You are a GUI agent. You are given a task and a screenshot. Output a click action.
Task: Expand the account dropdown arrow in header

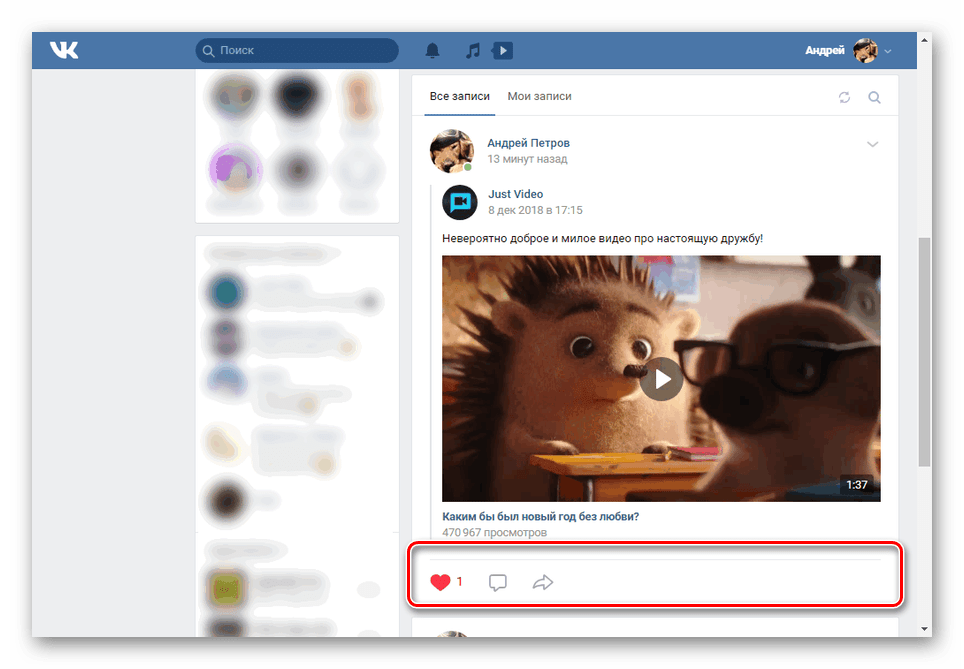888,52
